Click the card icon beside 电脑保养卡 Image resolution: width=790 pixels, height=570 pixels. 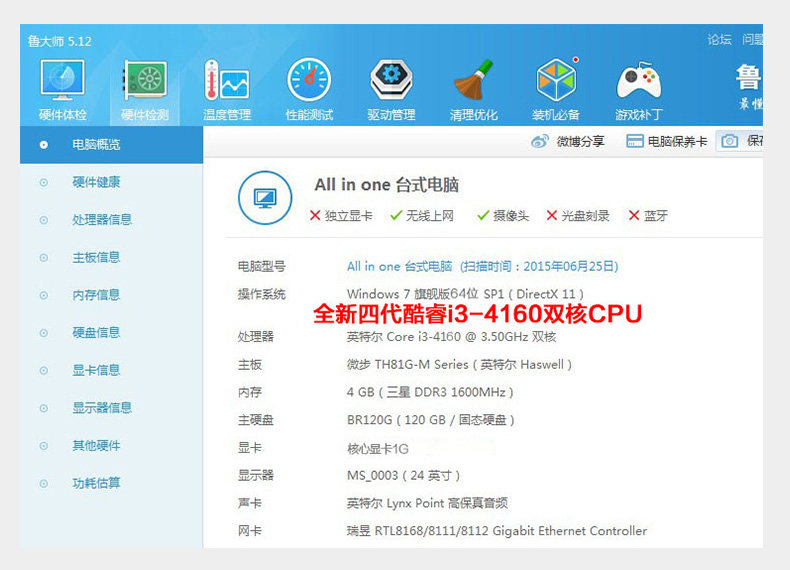pyautogui.click(x=635, y=141)
